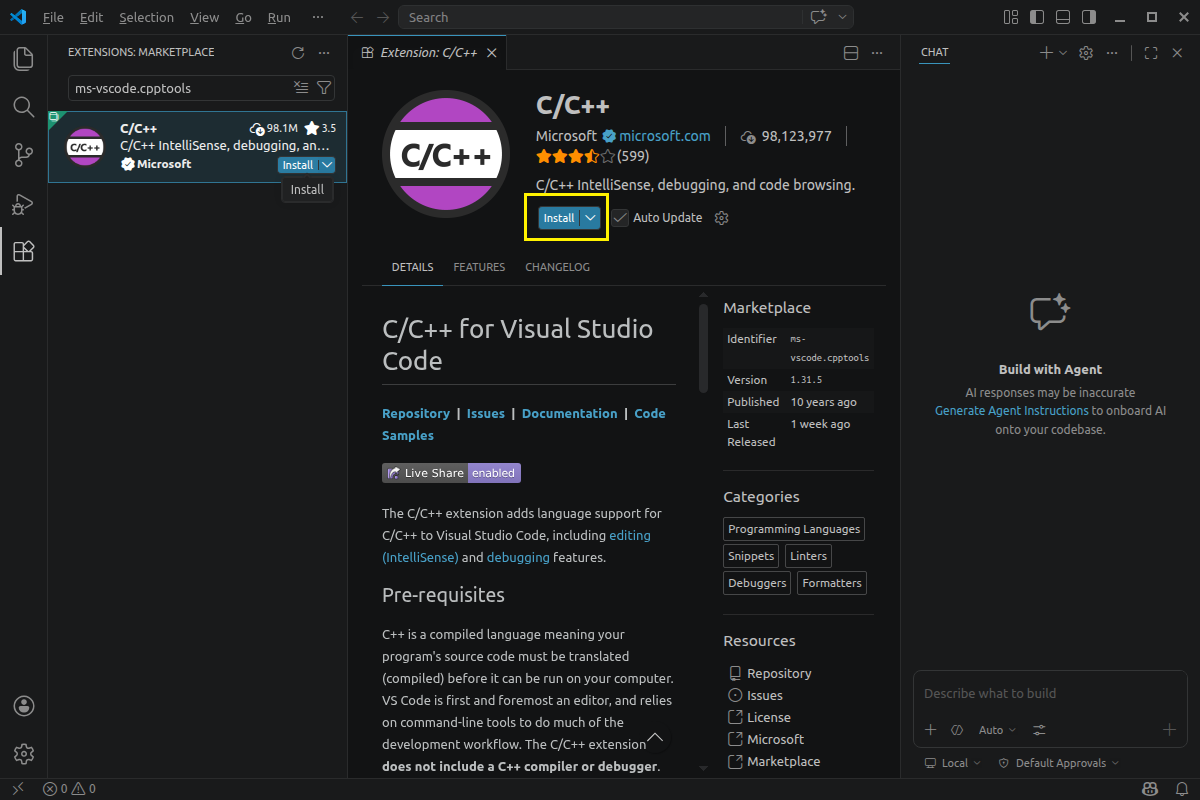Open chat settings gear
Image resolution: width=1200 pixels, height=800 pixels.
click(x=1086, y=53)
